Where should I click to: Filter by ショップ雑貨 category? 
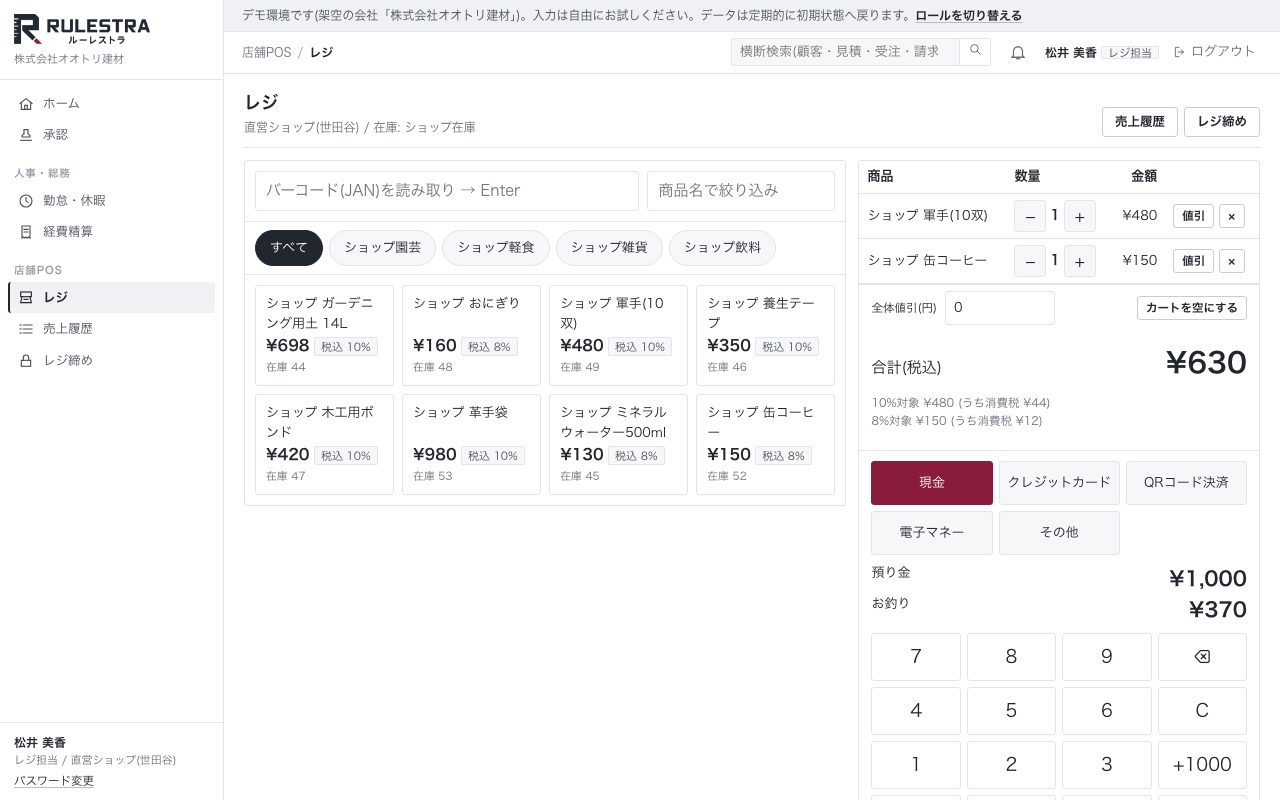pyautogui.click(x=610, y=248)
